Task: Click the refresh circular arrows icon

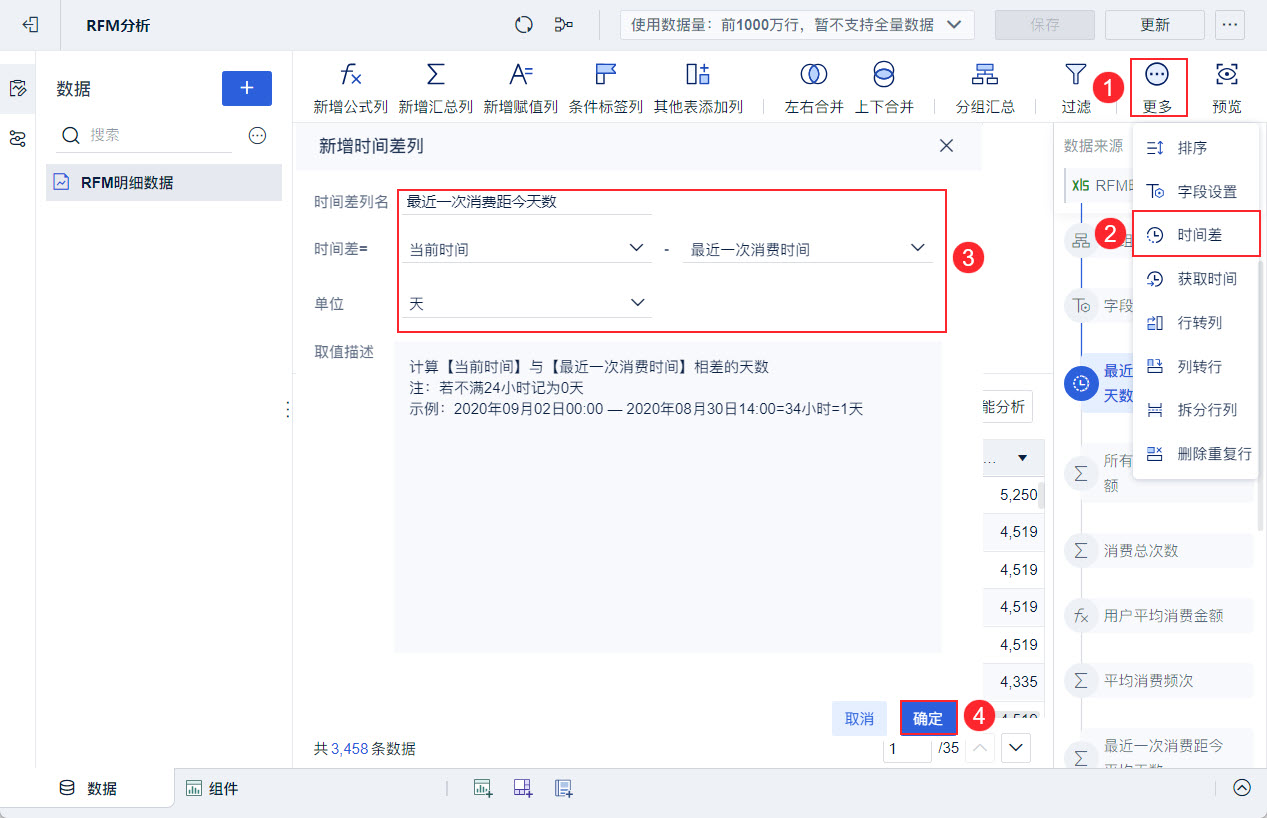Action: (x=523, y=25)
